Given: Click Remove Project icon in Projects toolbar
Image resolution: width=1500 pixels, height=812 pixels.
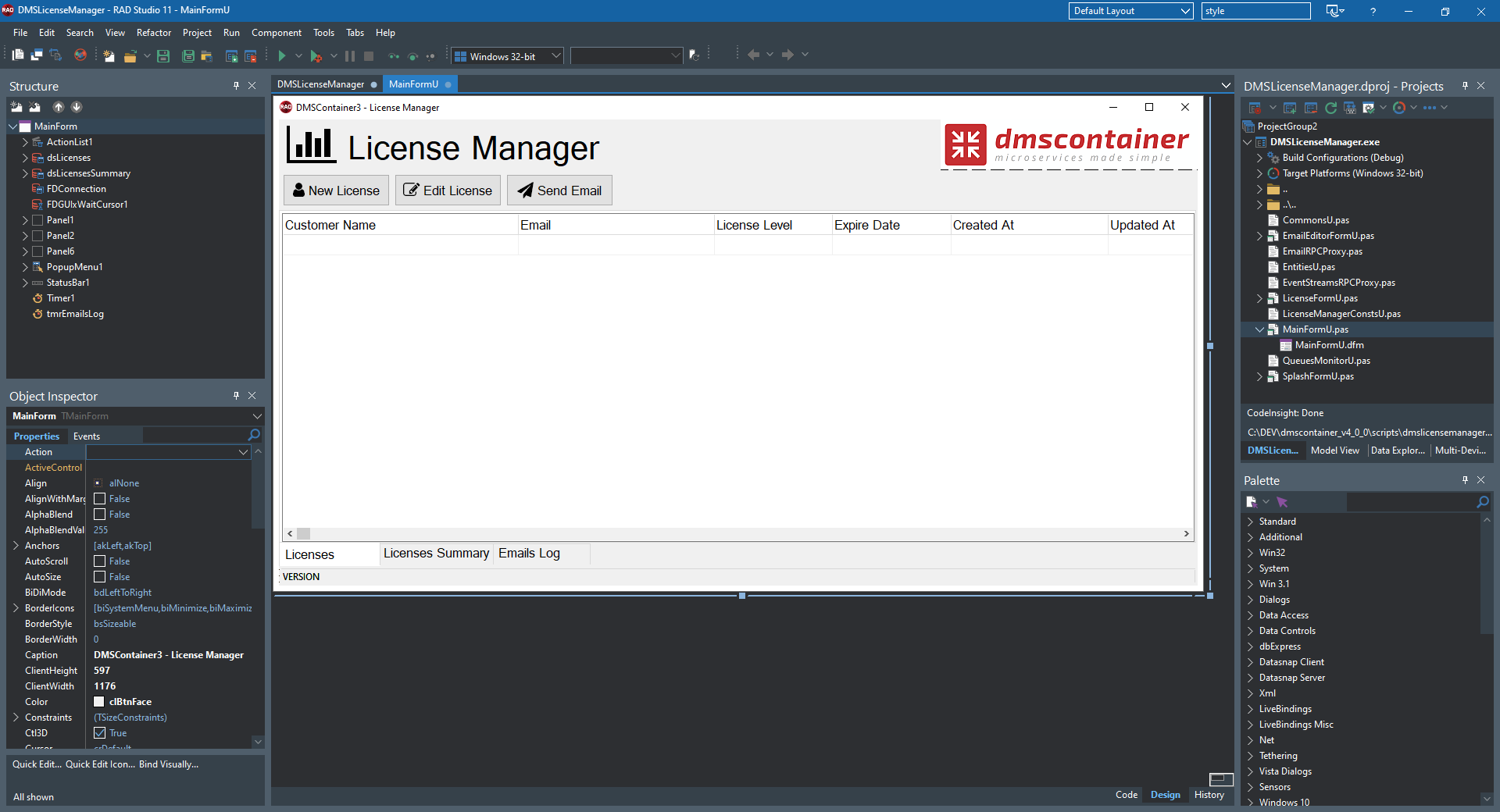Looking at the screenshot, I should click(x=1311, y=108).
